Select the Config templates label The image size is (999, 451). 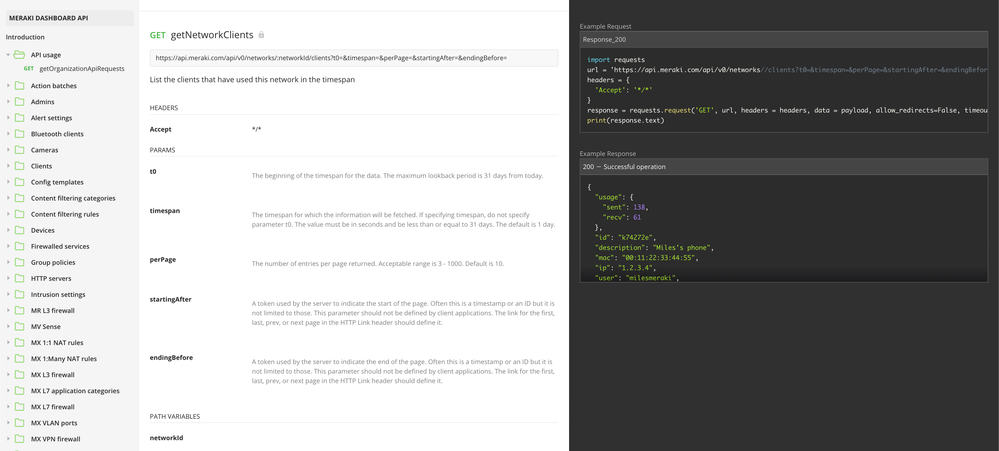tap(57, 182)
